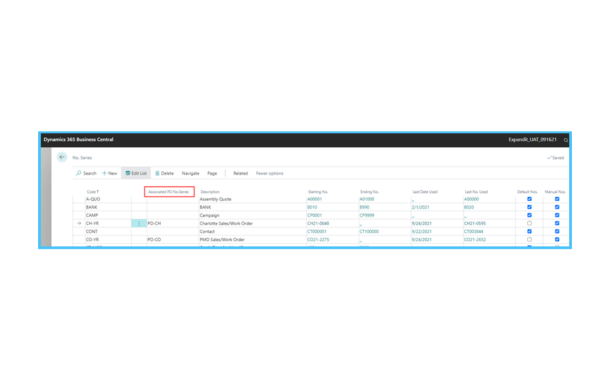Viewport: 610px width, 381px height.
Task: Open the three-dot row menu for CH-YR
Action: 139,223
